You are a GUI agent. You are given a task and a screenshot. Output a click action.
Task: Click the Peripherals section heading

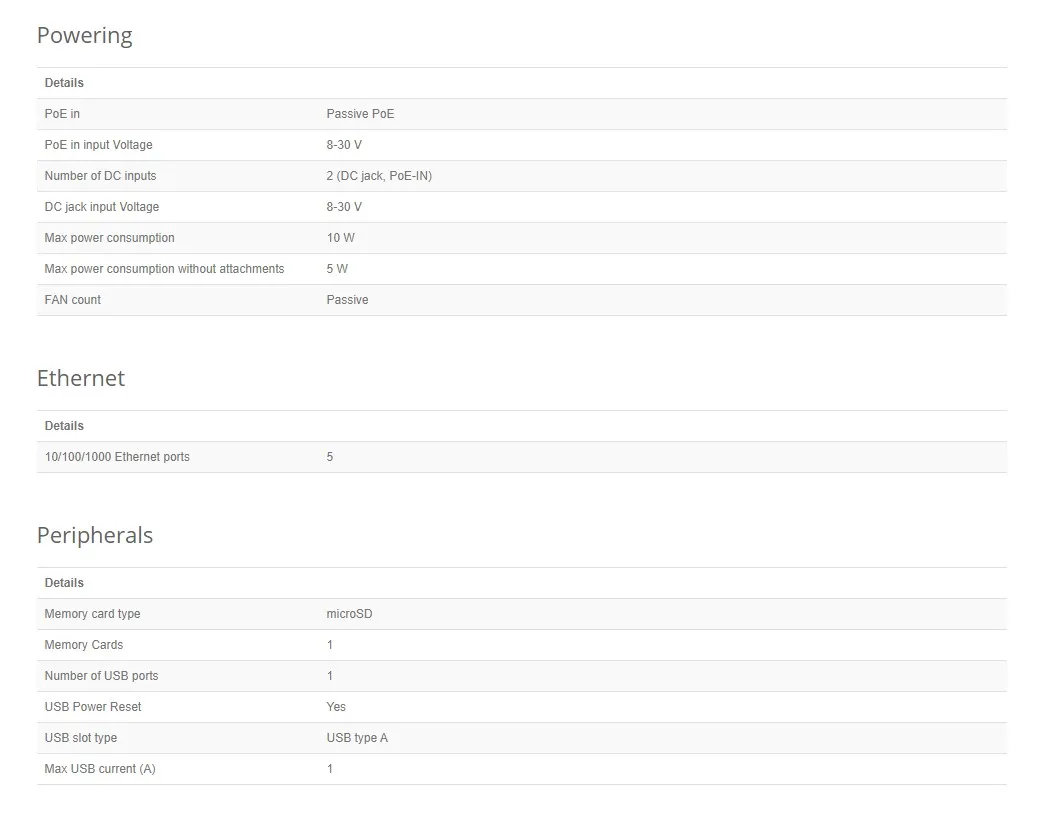click(95, 535)
